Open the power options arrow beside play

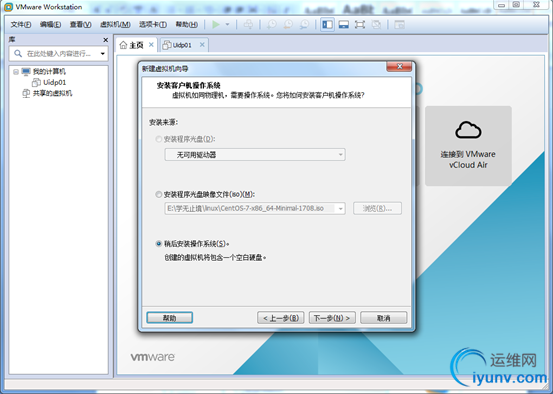pyautogui.click(x=227, y=24)
